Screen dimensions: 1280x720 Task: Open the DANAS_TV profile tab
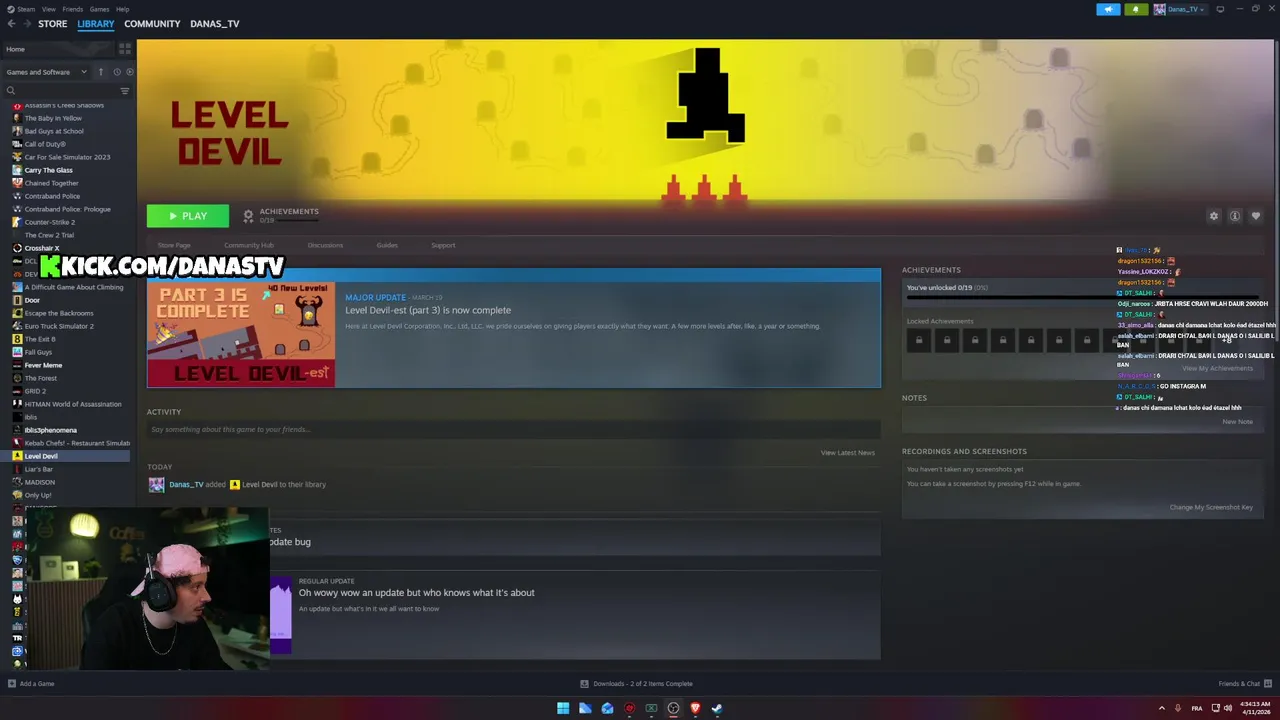tap(215, 24)
